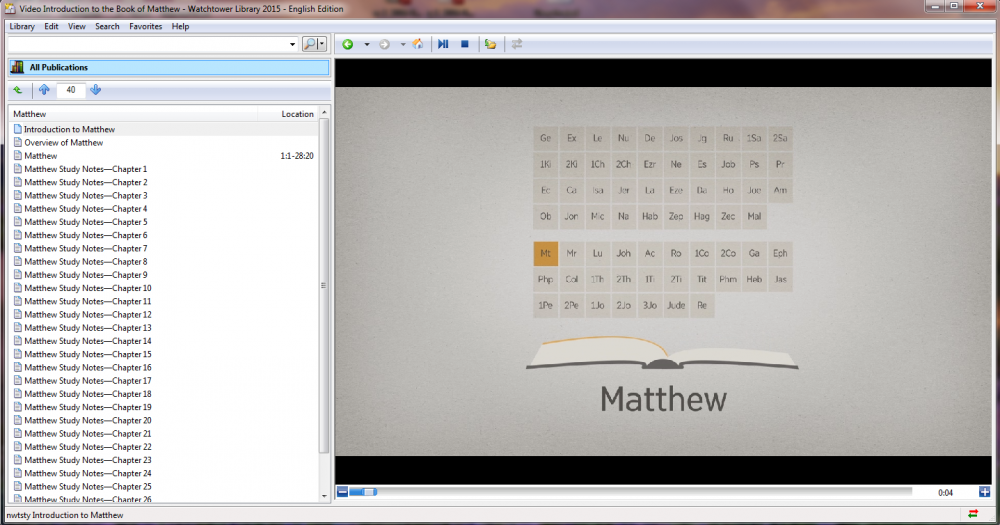This screenshot has width=1000, height=525.
Task: Expand the Back button history dropdown
Action: (x=367, y=44)
